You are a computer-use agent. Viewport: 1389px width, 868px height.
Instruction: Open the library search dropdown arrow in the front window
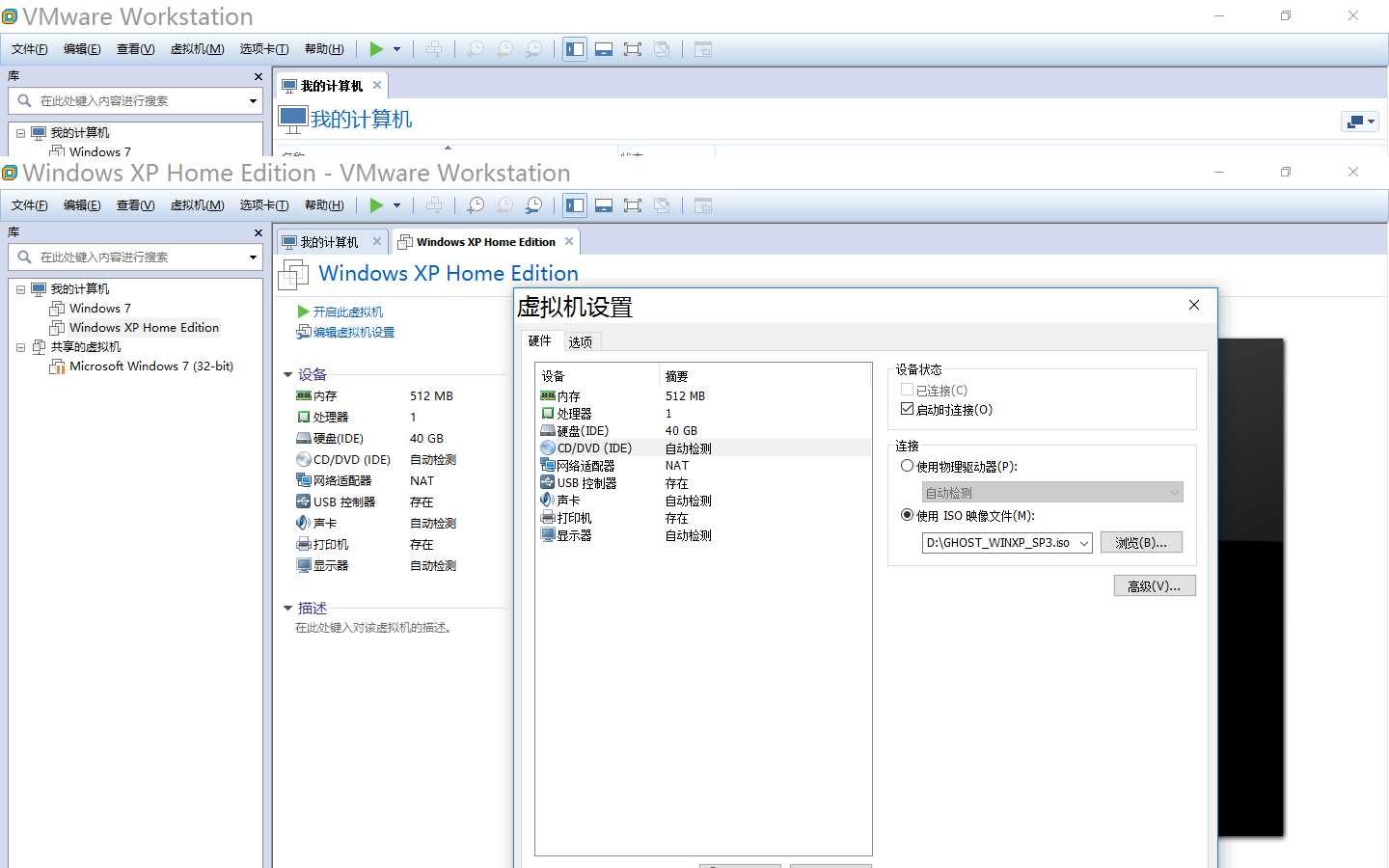(x=253, y=258)
